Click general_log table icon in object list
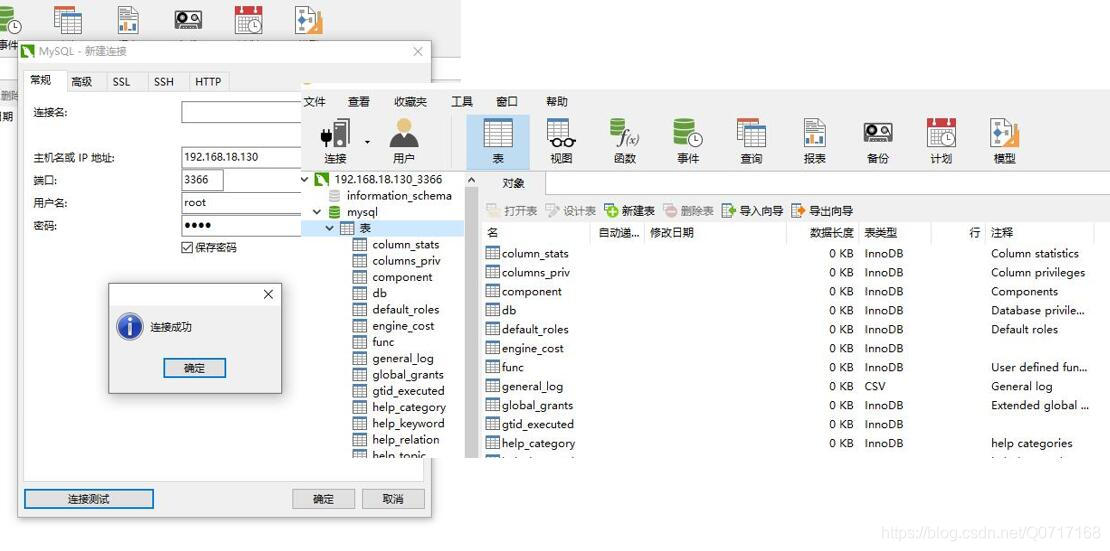This screenshot has width=1110, height=551. tap(493, 386)
